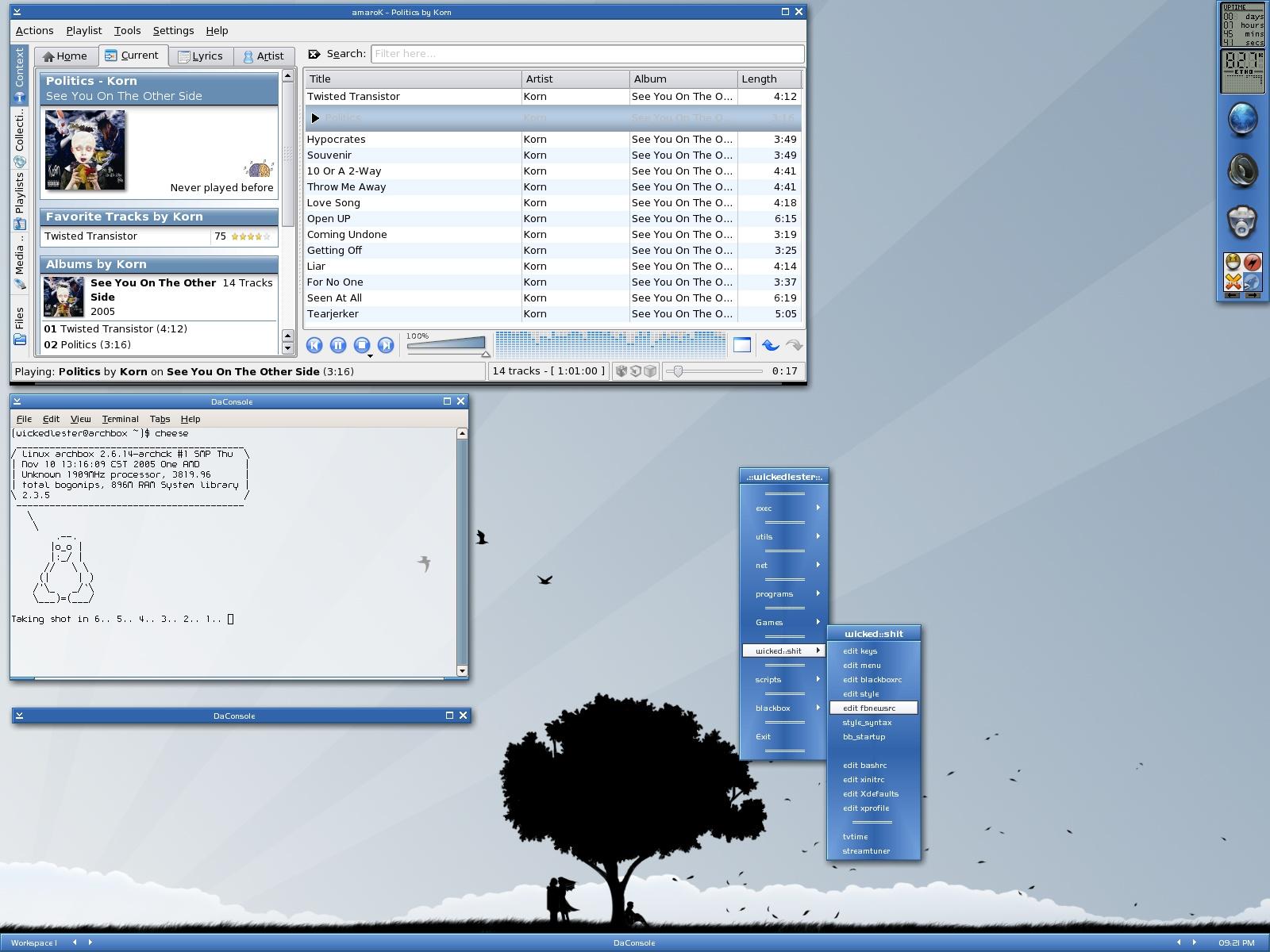
Task: Pause playback with the pause icon
Action: click(338, 345)
